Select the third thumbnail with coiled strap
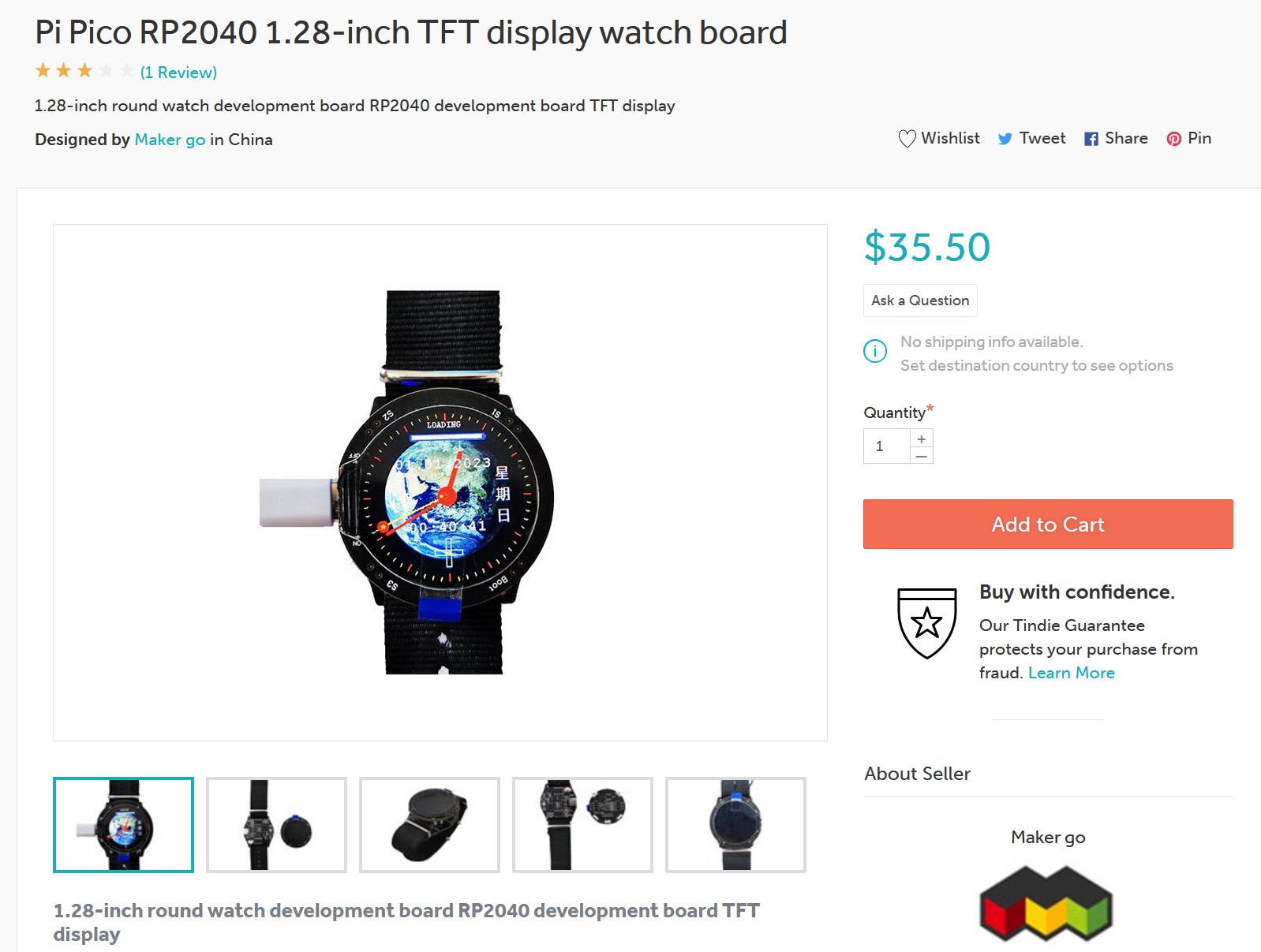Image resolution: width=1261 pixels, height=952 pixels. click(x=429, y=825)
